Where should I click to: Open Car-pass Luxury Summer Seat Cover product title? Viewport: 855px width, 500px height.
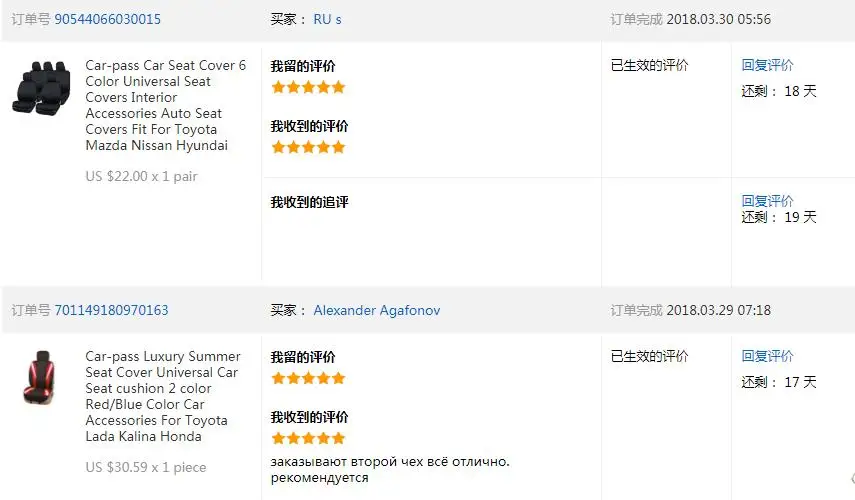click(162, 396)
